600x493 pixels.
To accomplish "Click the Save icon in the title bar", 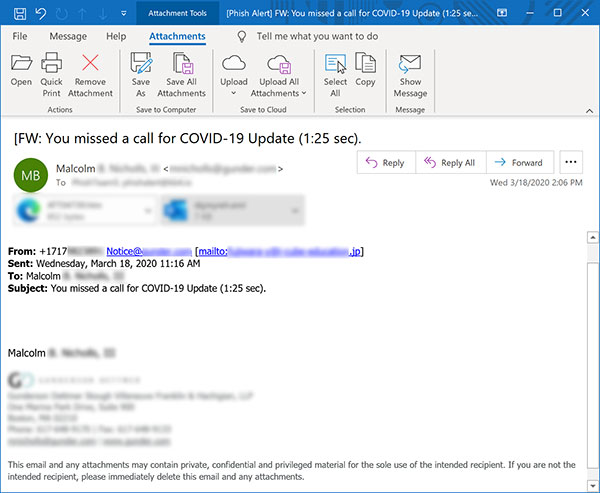I will point(20,13).
